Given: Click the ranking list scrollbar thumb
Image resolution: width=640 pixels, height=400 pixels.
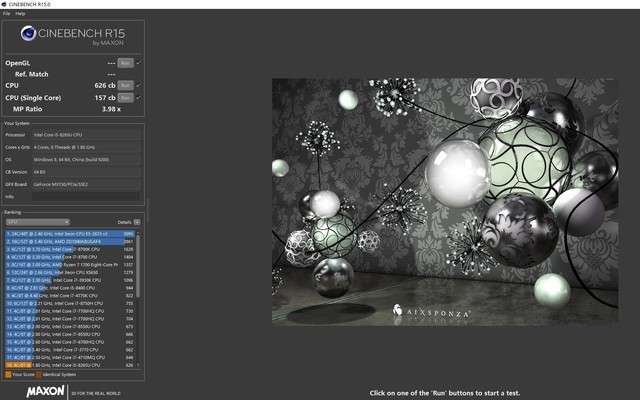Looking at the screenshot, I should click(138, 265).
